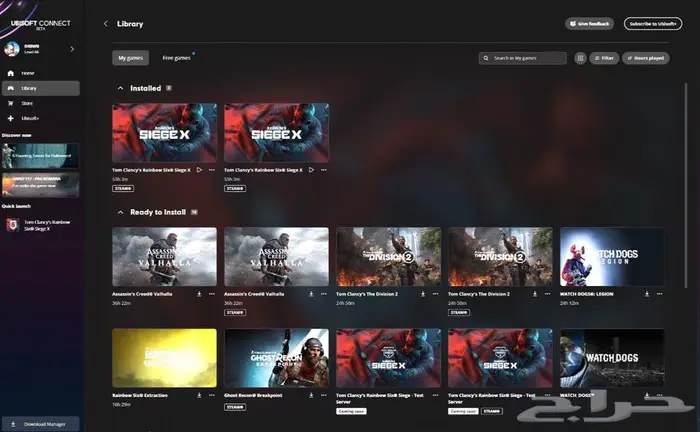Screen dimensions: 700x432
Task: Open the Home page in sidebar
Action: (x=27, y=73)
